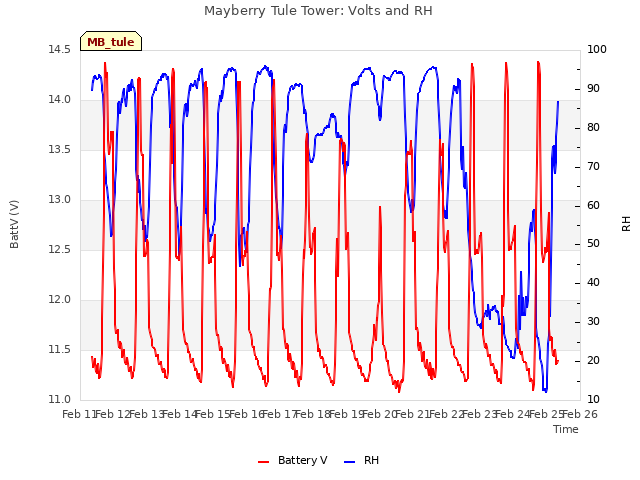Click the 20 tick on RH axis
640x480 pixels.
[593, 360]
